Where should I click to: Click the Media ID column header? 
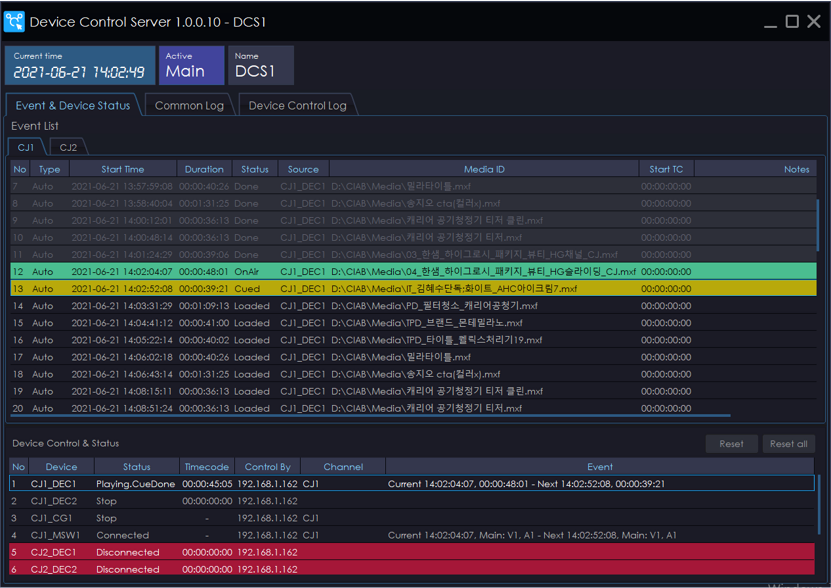point(484,169)
